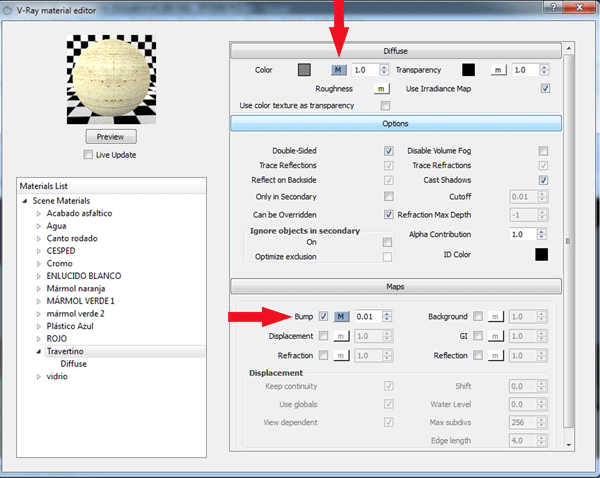Click the Bump amount value field
The width and height of the screenshot is (600, 478).
pos(368,316)
